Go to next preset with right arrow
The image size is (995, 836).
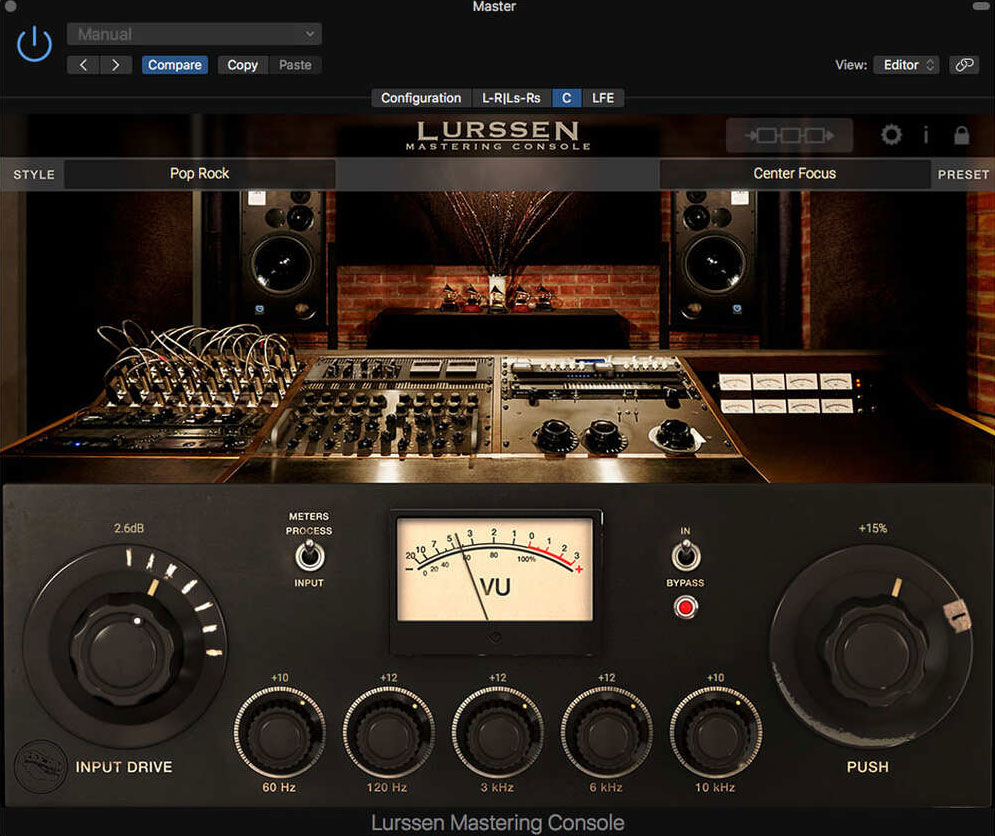point(115,65)
